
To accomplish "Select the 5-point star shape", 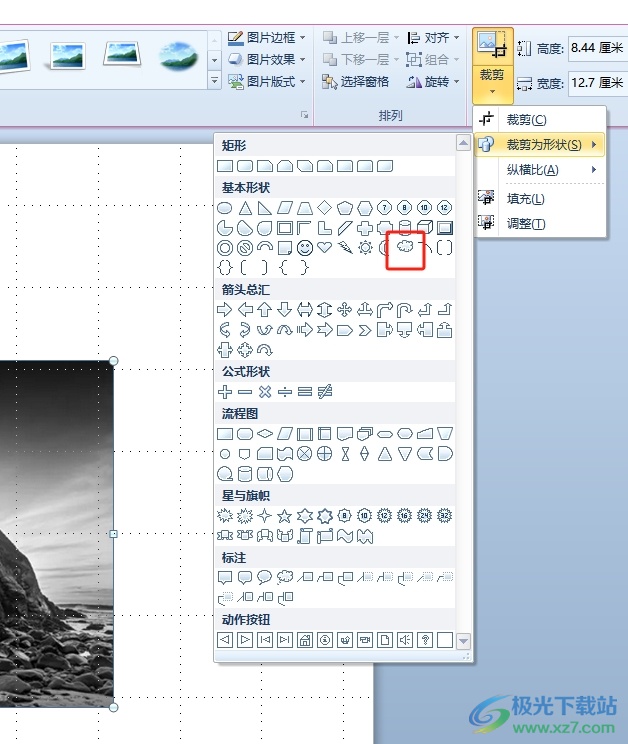I will [x=285, y=516].
